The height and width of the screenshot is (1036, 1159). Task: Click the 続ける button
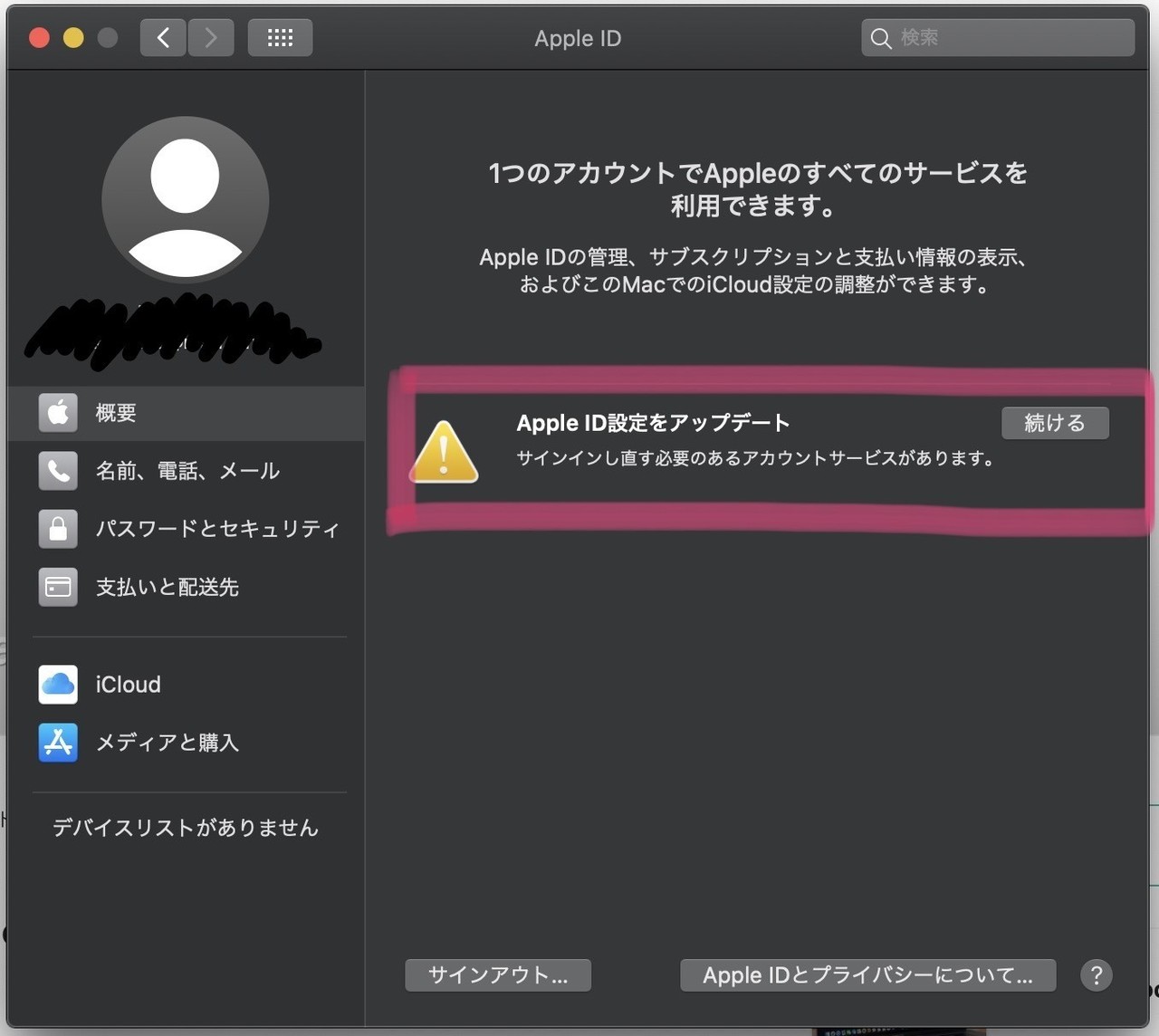click(1055, 423)
